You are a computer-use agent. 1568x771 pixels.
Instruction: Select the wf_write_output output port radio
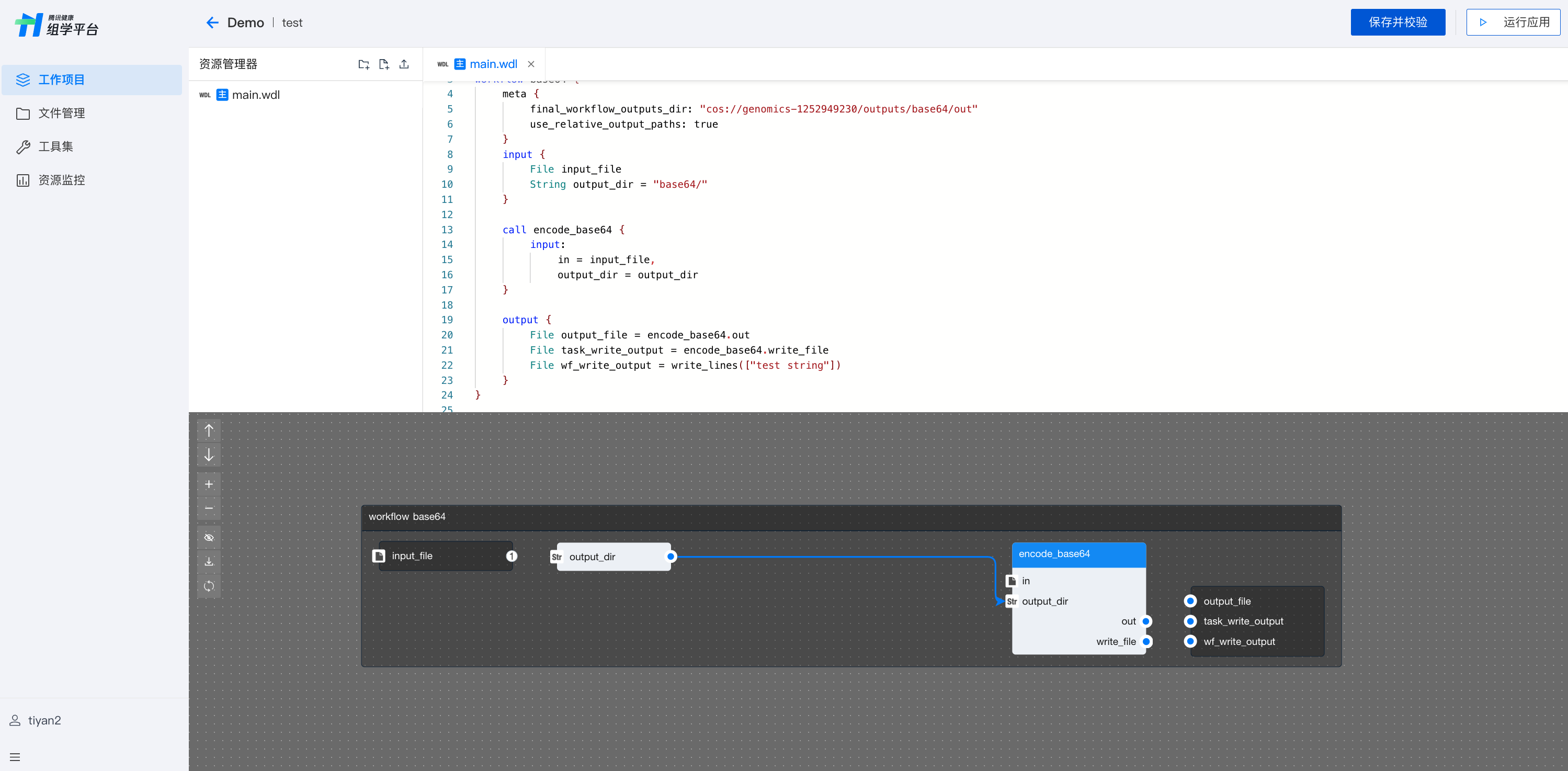pyautogui.click(x=1190, y=641)
